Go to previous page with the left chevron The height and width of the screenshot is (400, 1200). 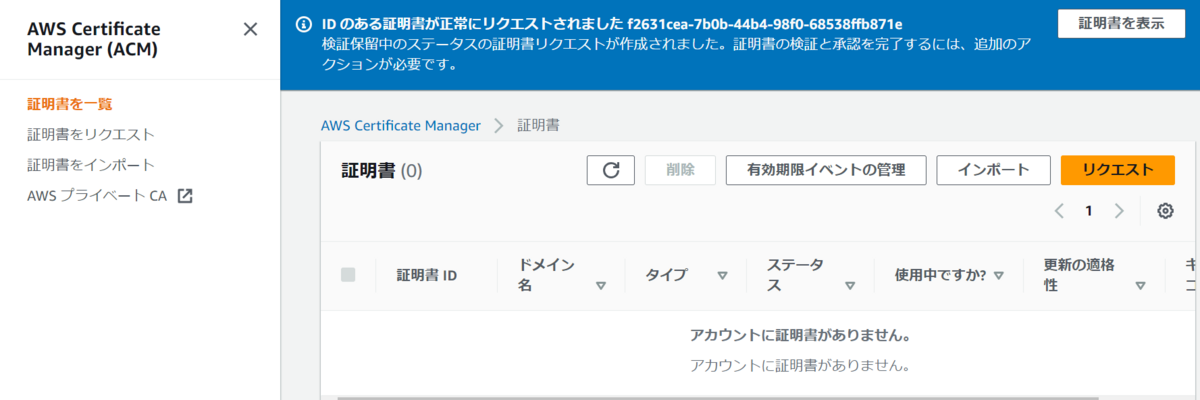tap(1060, 211)
